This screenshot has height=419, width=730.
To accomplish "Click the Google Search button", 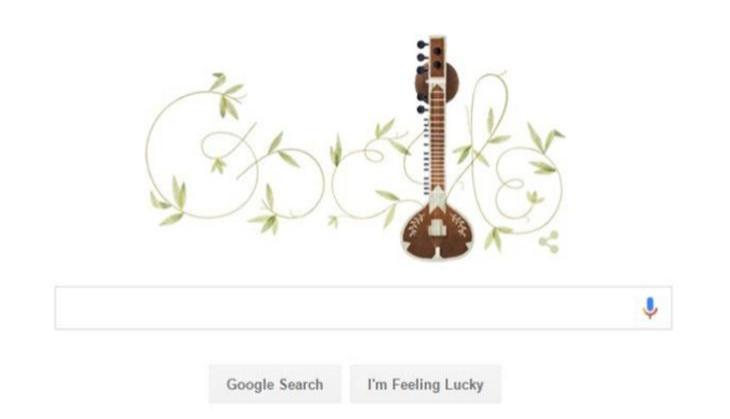I will pos(275,385).
